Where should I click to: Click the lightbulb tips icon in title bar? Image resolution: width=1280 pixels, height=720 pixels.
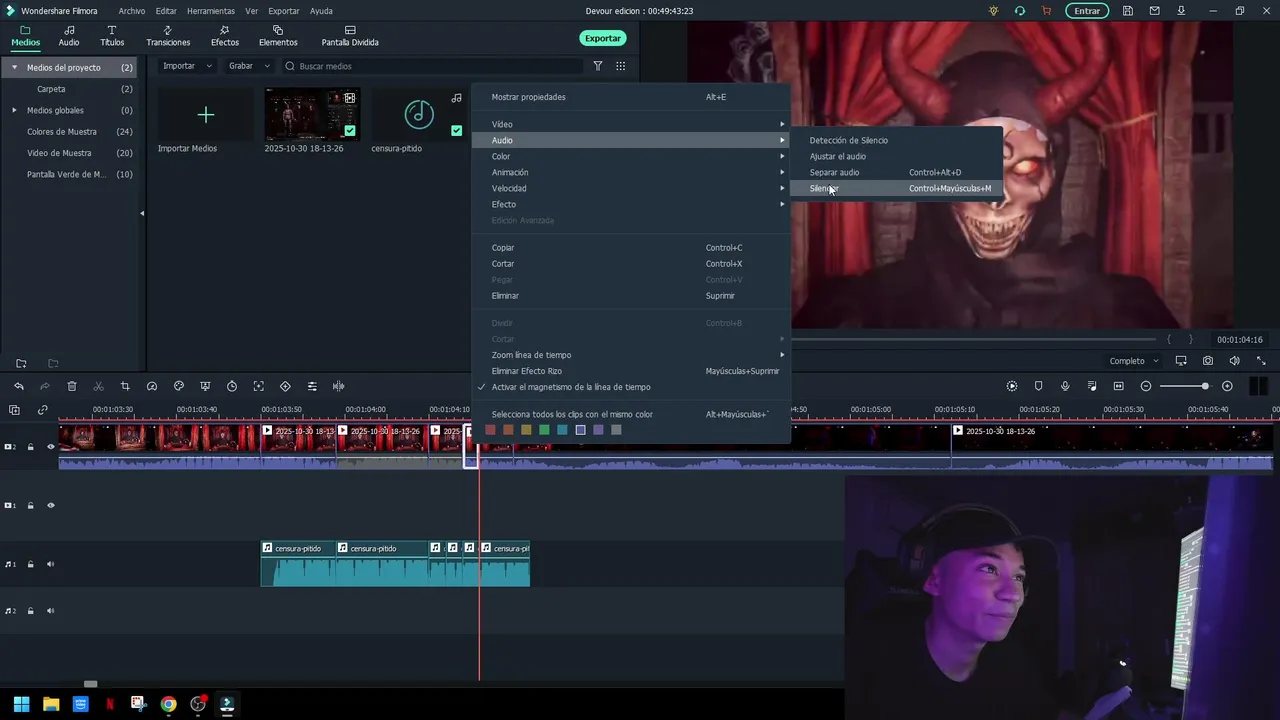click(993, 11)
